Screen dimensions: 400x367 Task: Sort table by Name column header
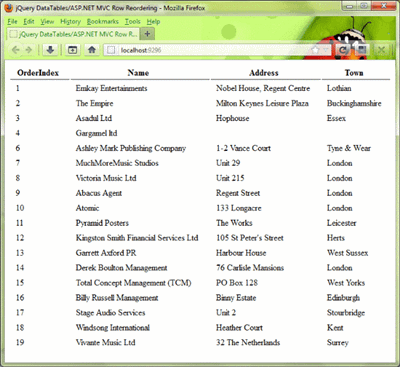(138, 73)
